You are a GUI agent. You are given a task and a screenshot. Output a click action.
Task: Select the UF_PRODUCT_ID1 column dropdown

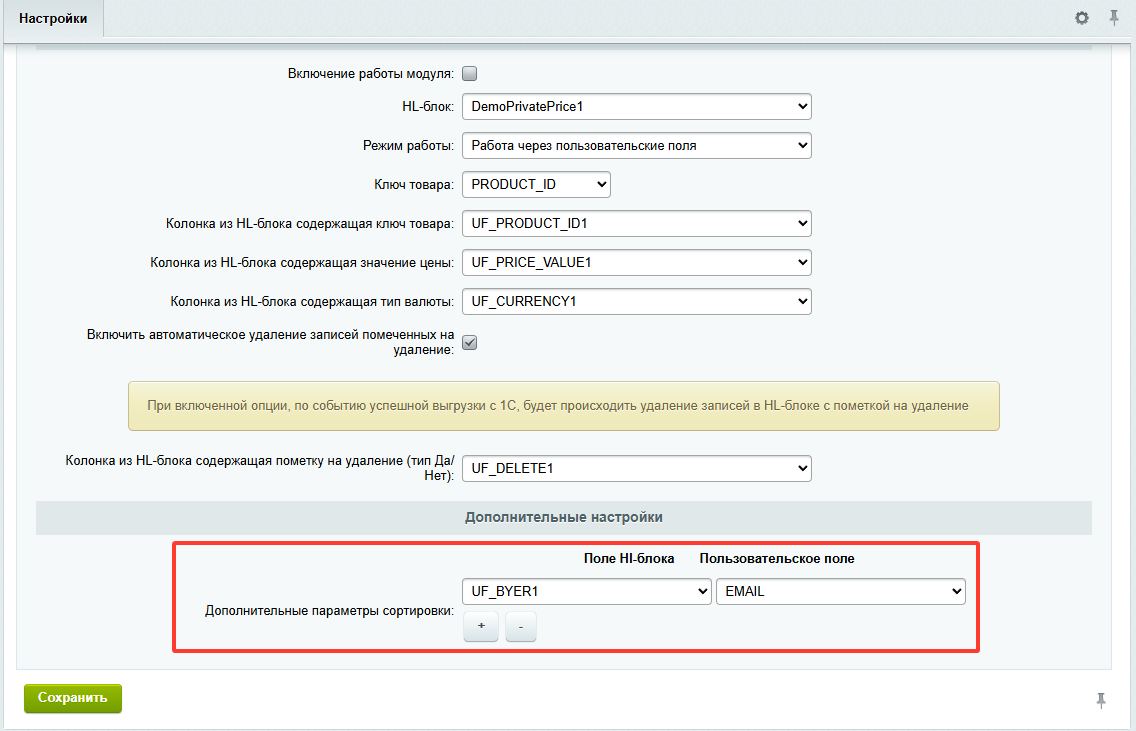[x=637, y=224]
